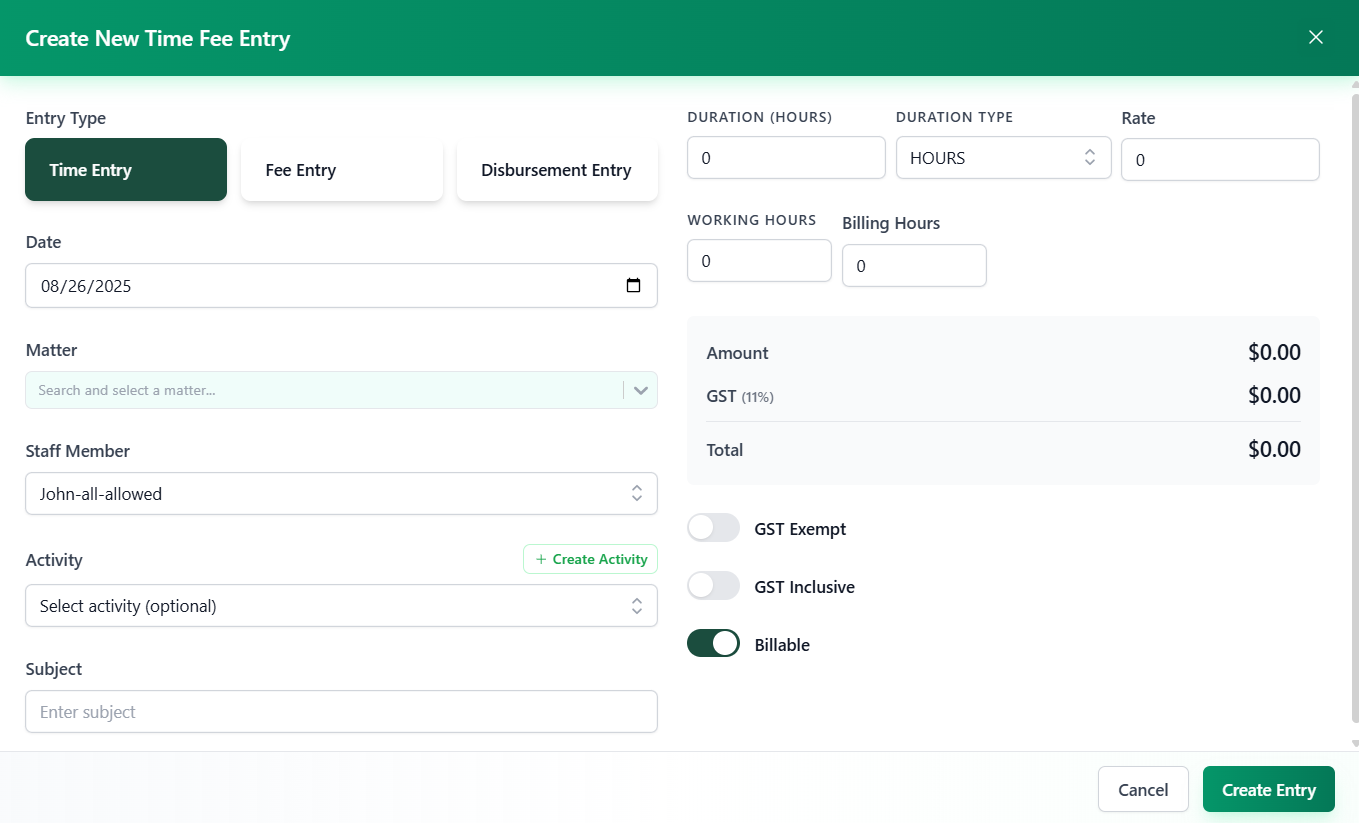Toggle the GST Exempt switch
The width and height of the screenshot is (1359, 823).
click(713, 528)
